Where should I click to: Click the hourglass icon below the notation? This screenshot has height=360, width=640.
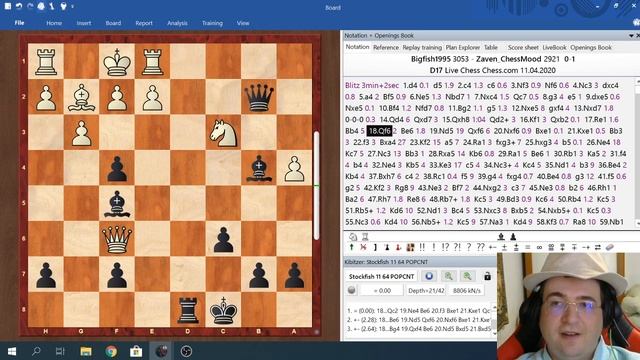pyautogui.click(x=365, y=237)
